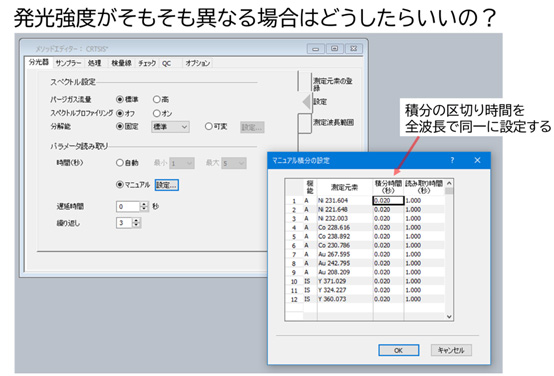Decrease 遅延時間 with the down spinner arrow
Viewport: 554px width, 376px height.
(144, 209)
